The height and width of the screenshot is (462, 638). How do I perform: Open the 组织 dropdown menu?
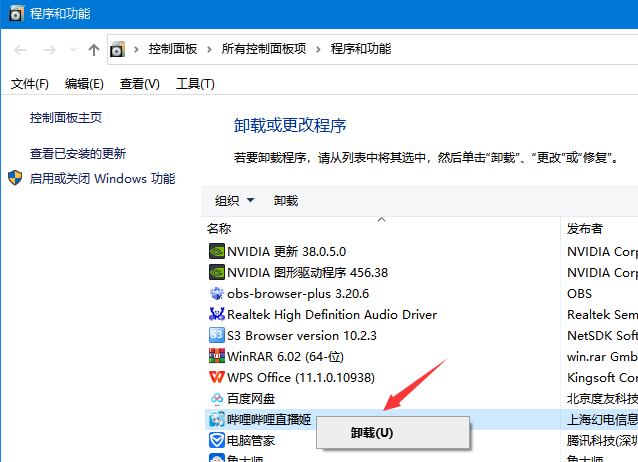tap(234, 200)
